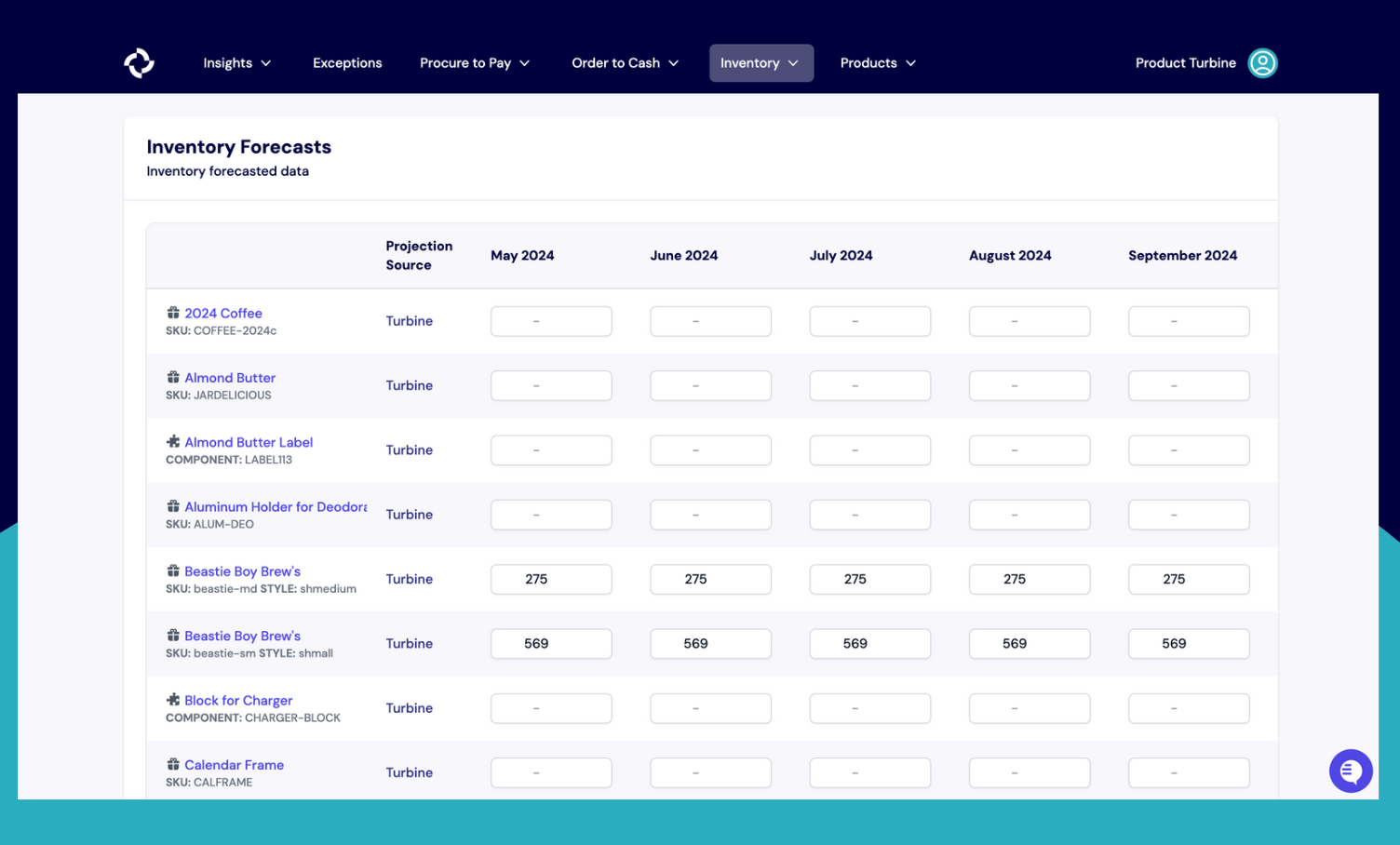Open the app home via the circular logo icon

(139, 62)
